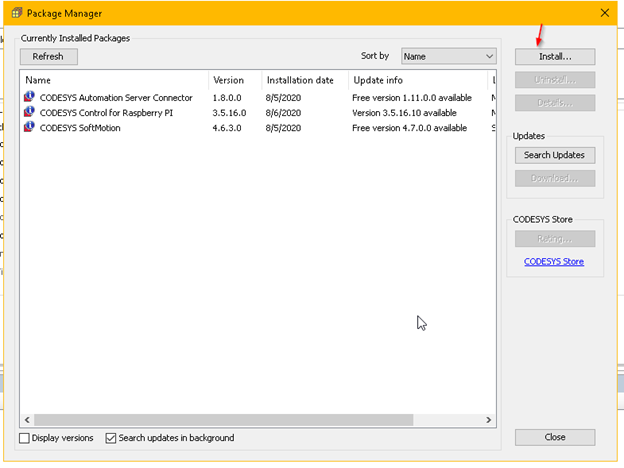The image size is (624, 468).
Task: Click 'Free version 1.11.0.0 available' text
Action: [412, 98]
